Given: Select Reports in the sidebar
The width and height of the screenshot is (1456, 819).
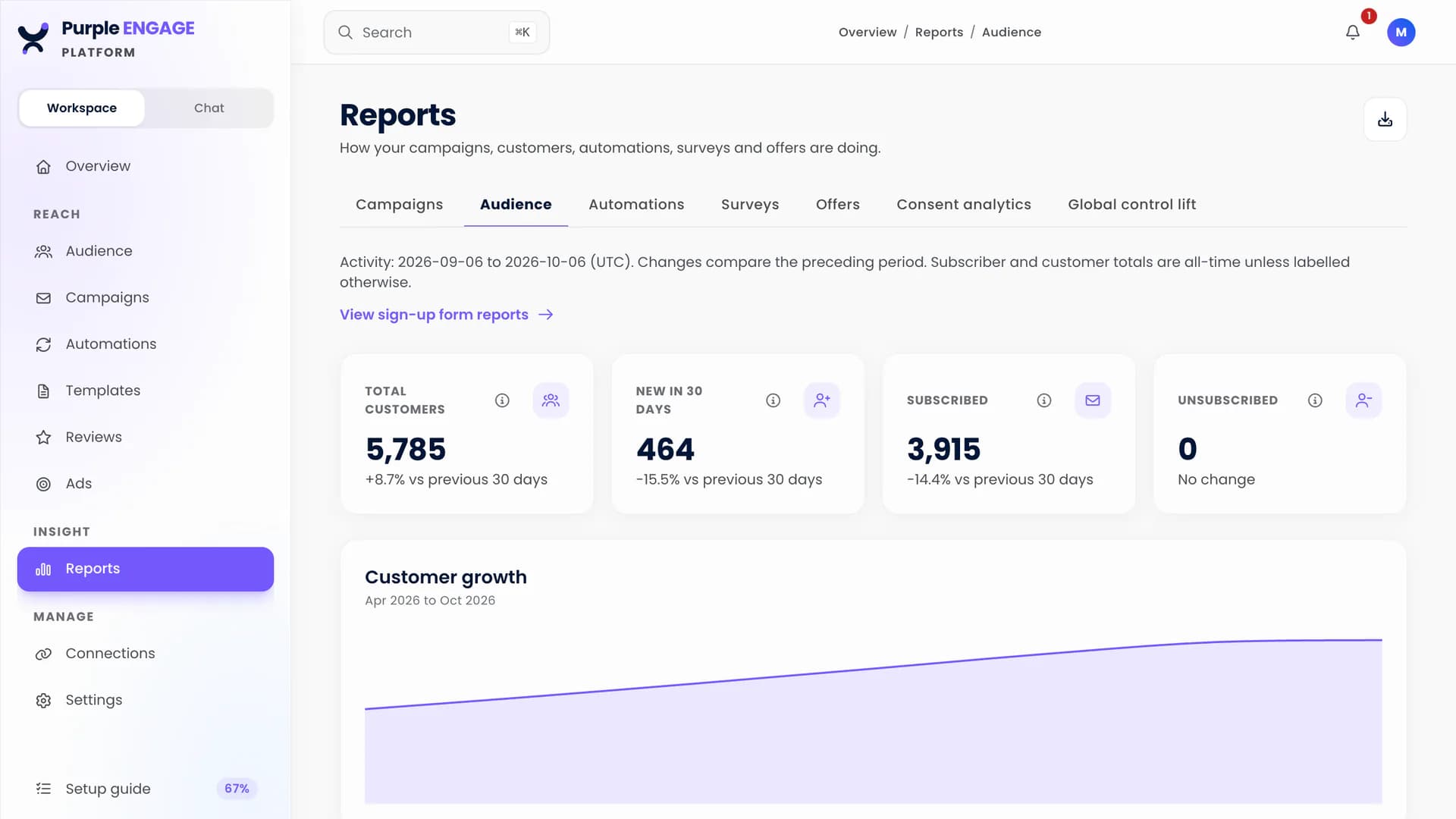Looking at the screenshot, I should pos(146,569).
